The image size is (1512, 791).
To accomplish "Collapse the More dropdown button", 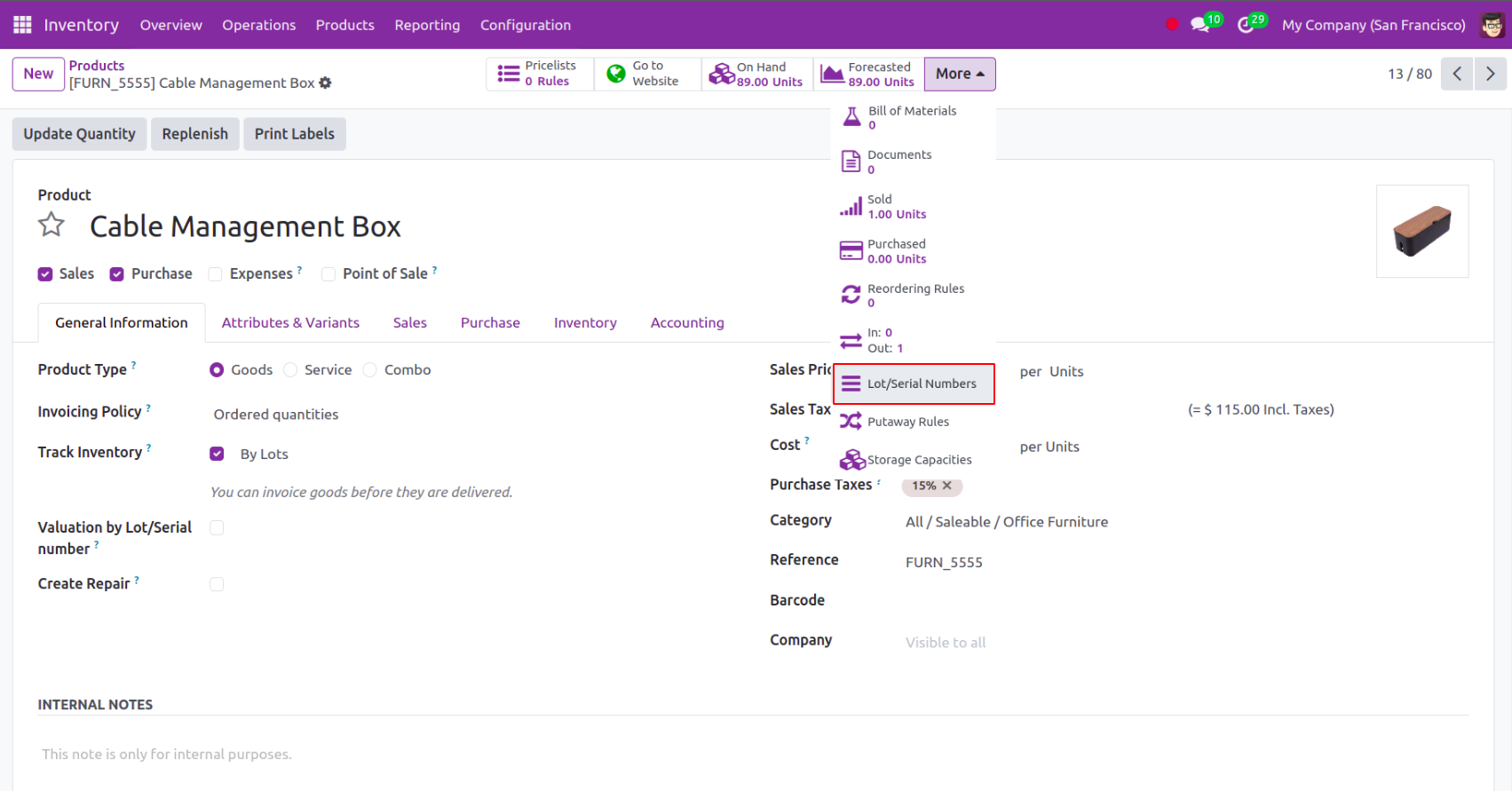I will click(960, 74).
